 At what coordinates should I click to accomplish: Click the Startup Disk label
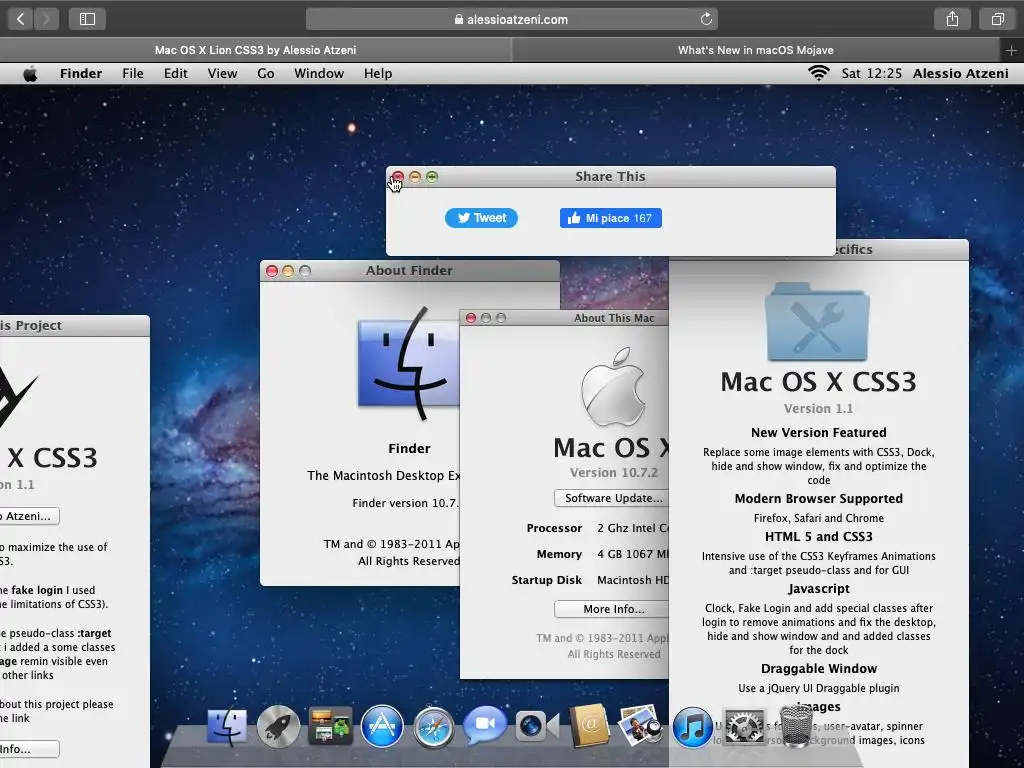pos(547,580)
